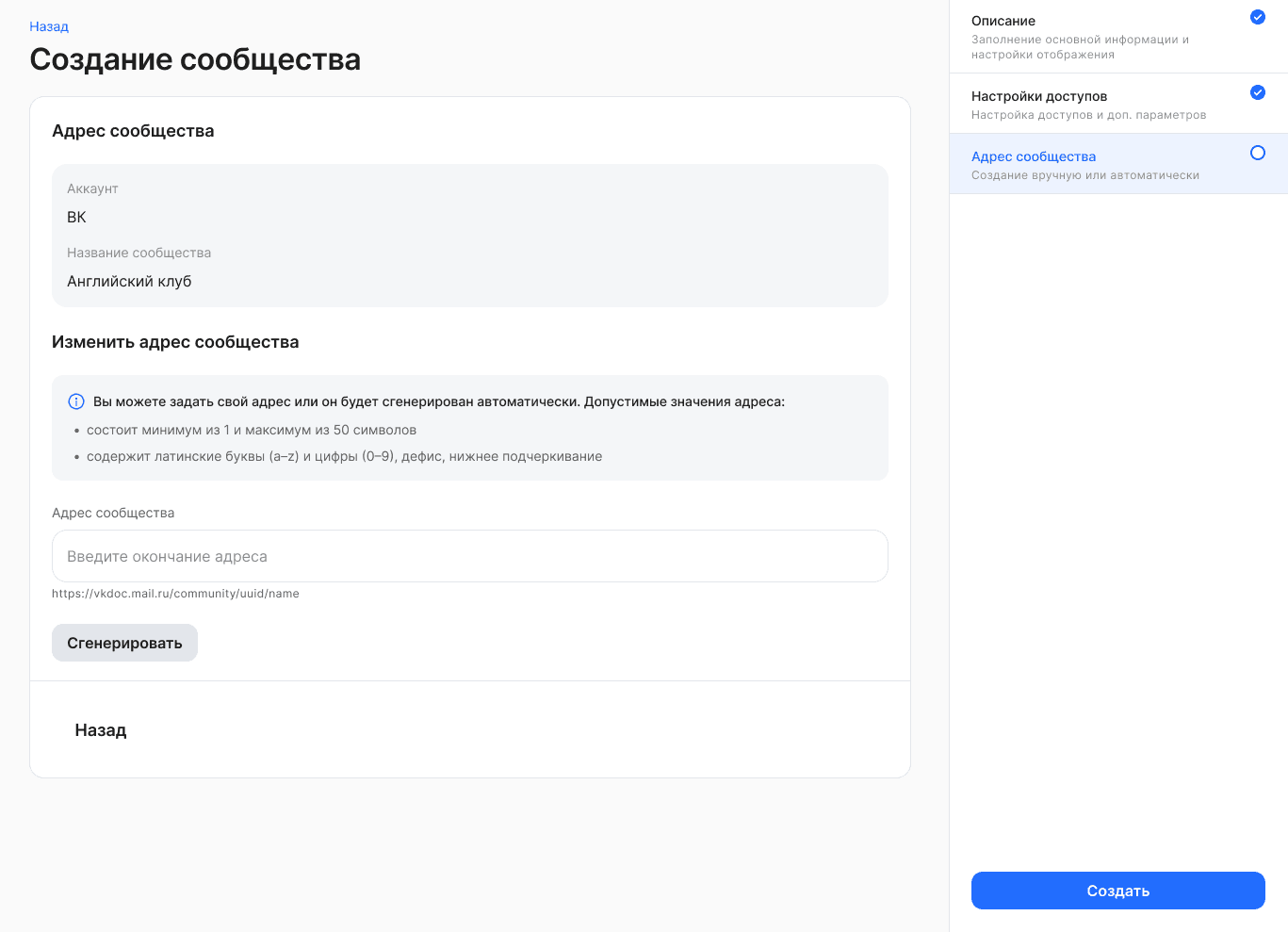Select the Адрес сообщества step
Screen dimensions: 1288x932
1033,156
